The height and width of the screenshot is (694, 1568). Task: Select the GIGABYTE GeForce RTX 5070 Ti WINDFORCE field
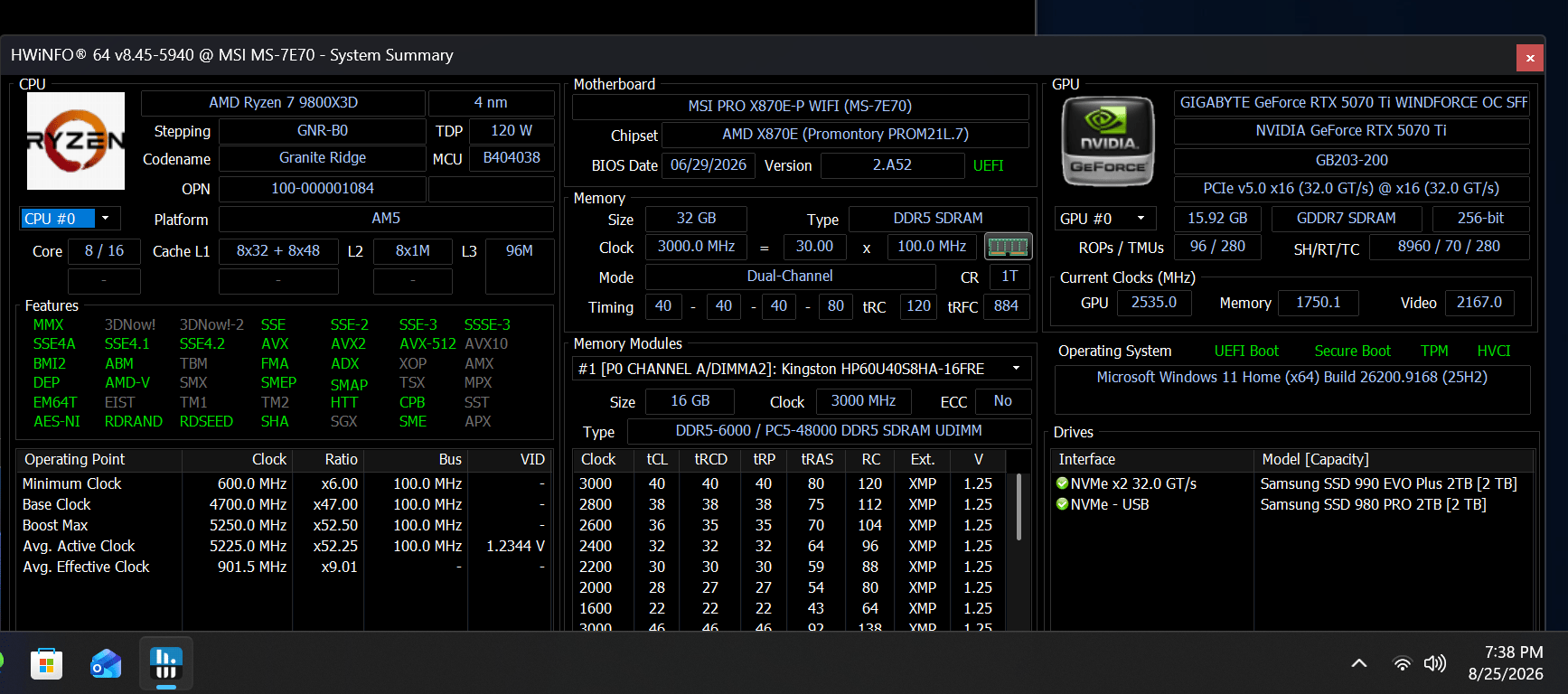1352,103
